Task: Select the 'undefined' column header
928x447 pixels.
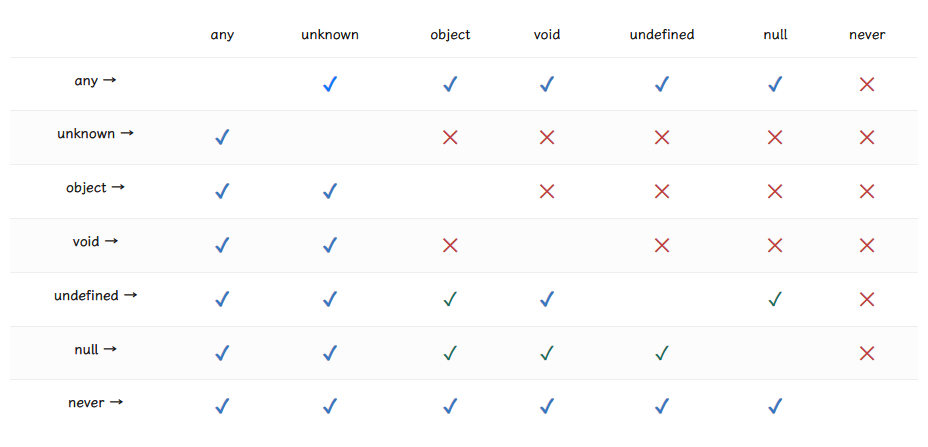Action: [662, 35]
